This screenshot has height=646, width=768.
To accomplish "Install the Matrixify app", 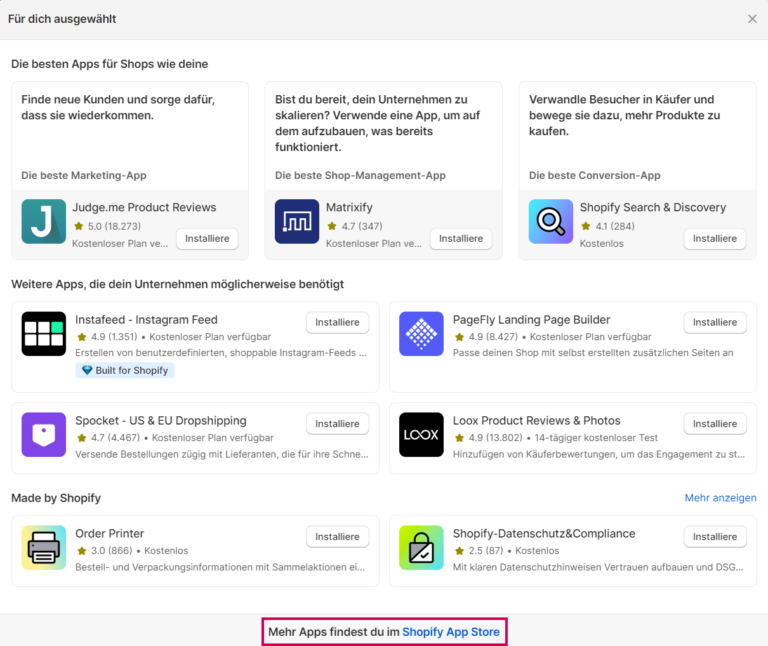I will tap(461, 239).
